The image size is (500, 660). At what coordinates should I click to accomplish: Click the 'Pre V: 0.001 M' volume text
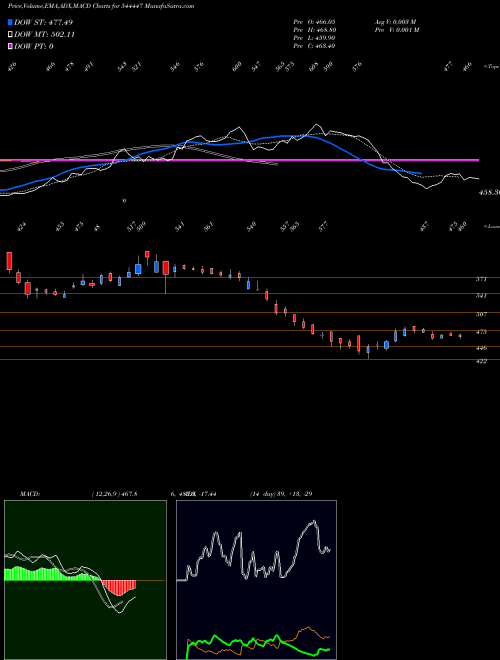[396, 30]
